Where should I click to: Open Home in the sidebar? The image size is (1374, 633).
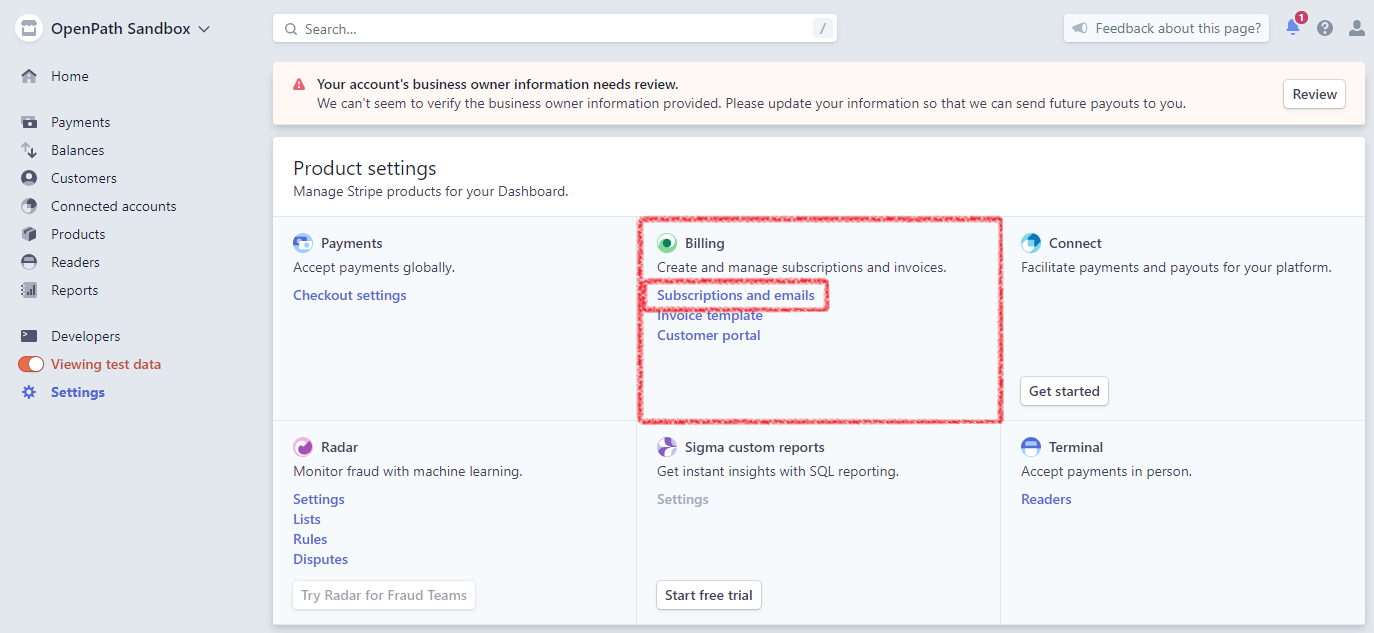pos(70,76)
